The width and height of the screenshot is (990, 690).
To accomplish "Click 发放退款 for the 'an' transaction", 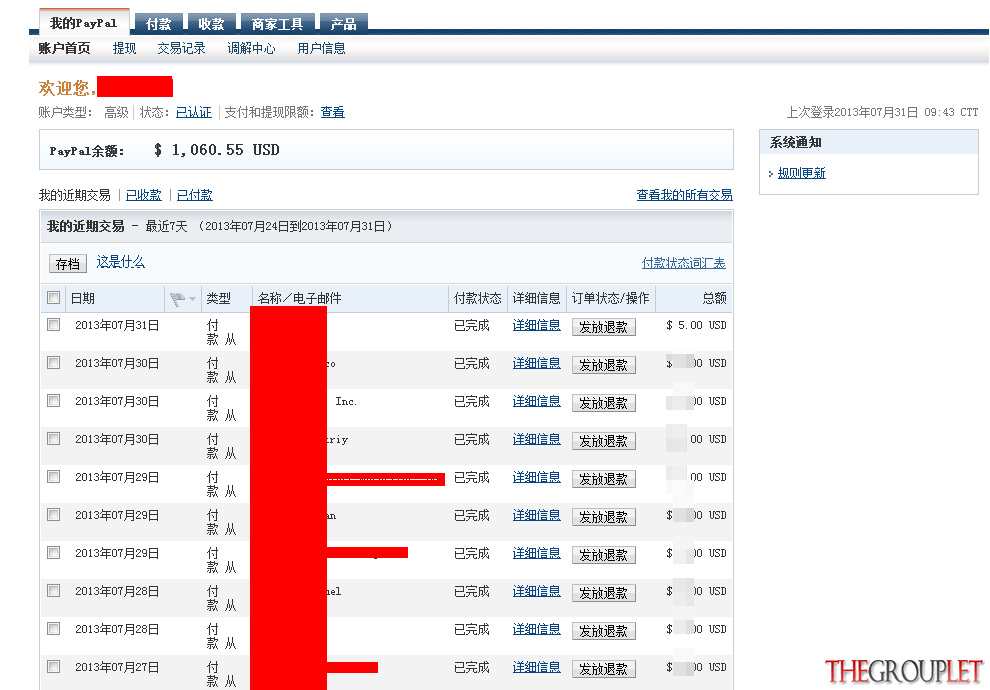I will pyautogui.click(x=604, y=517).
